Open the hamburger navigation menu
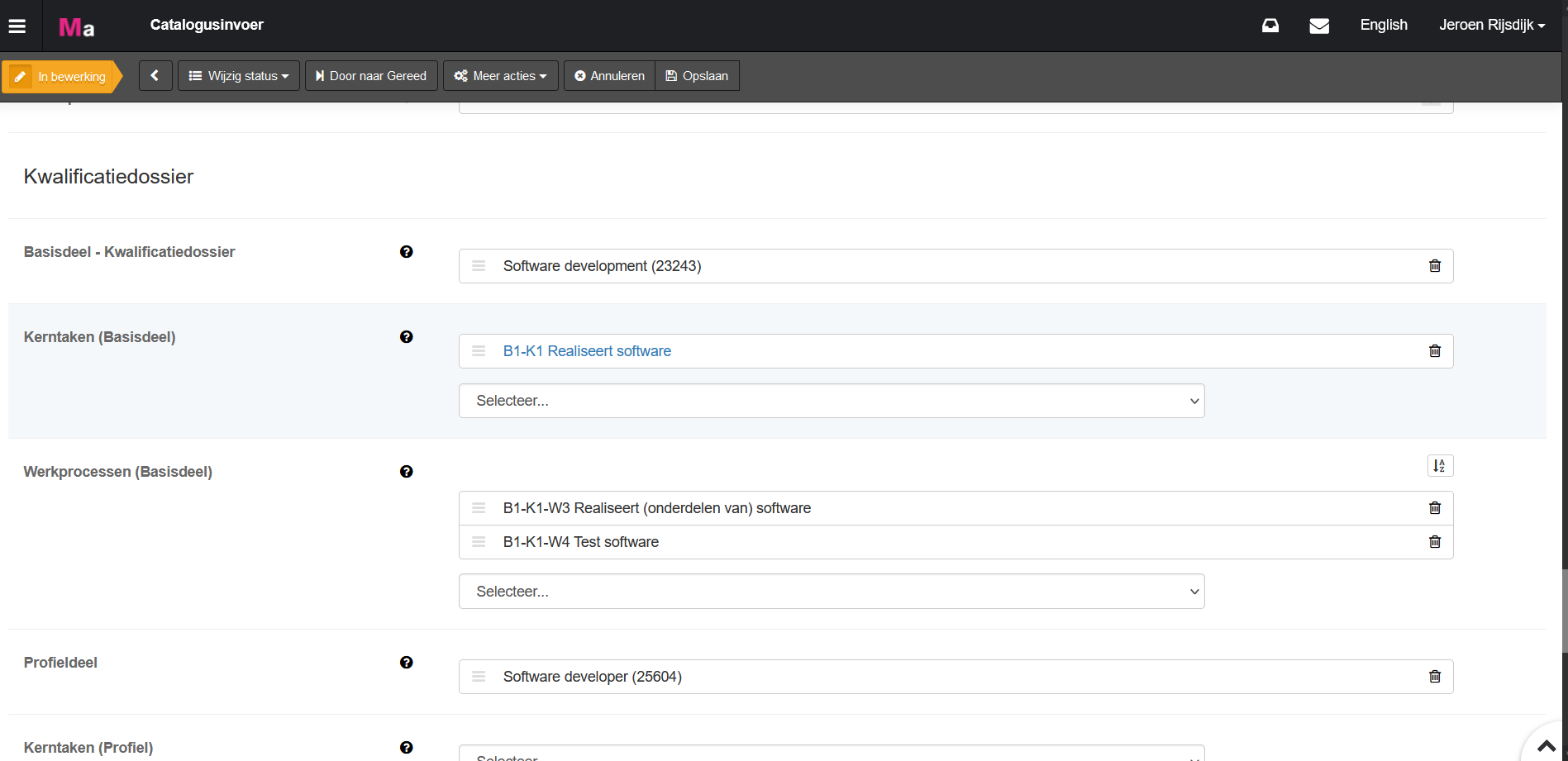The height and width of the screenshot is (761, 1568). (17, 26)
